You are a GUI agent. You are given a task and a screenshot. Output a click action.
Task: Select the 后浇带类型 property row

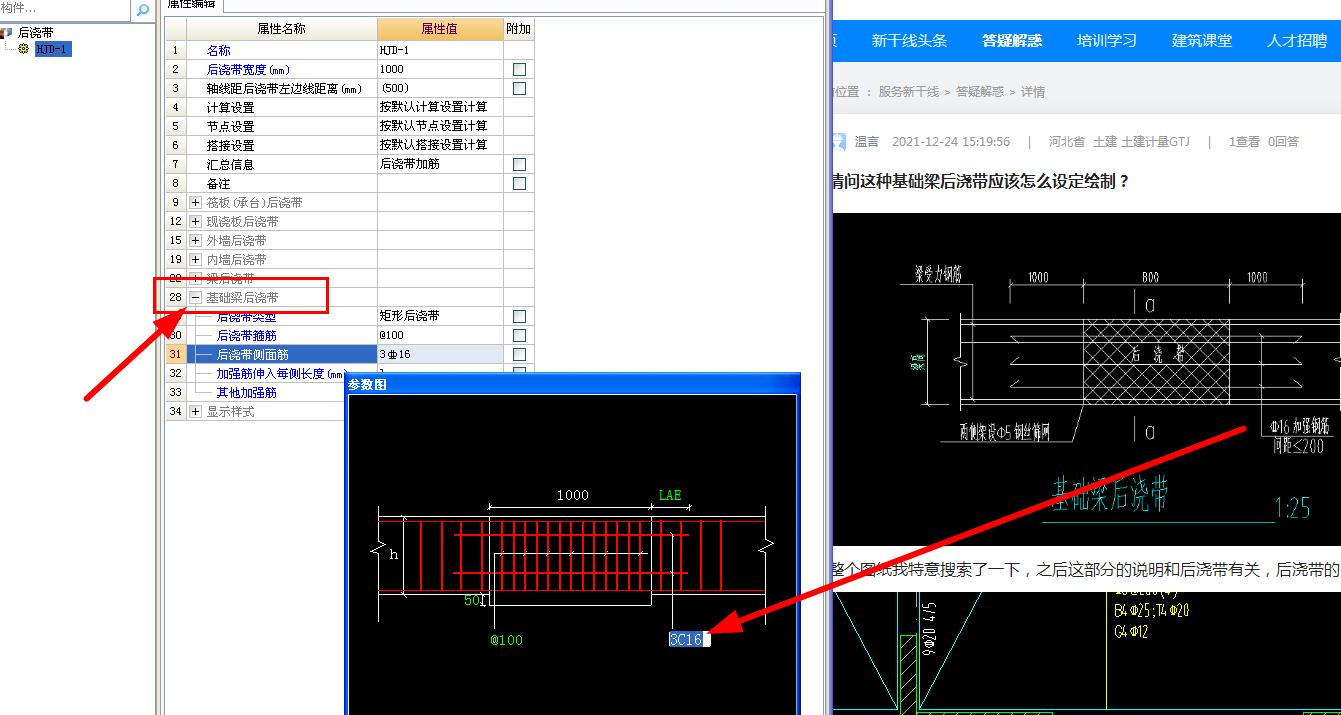click(x=246, y=317)
